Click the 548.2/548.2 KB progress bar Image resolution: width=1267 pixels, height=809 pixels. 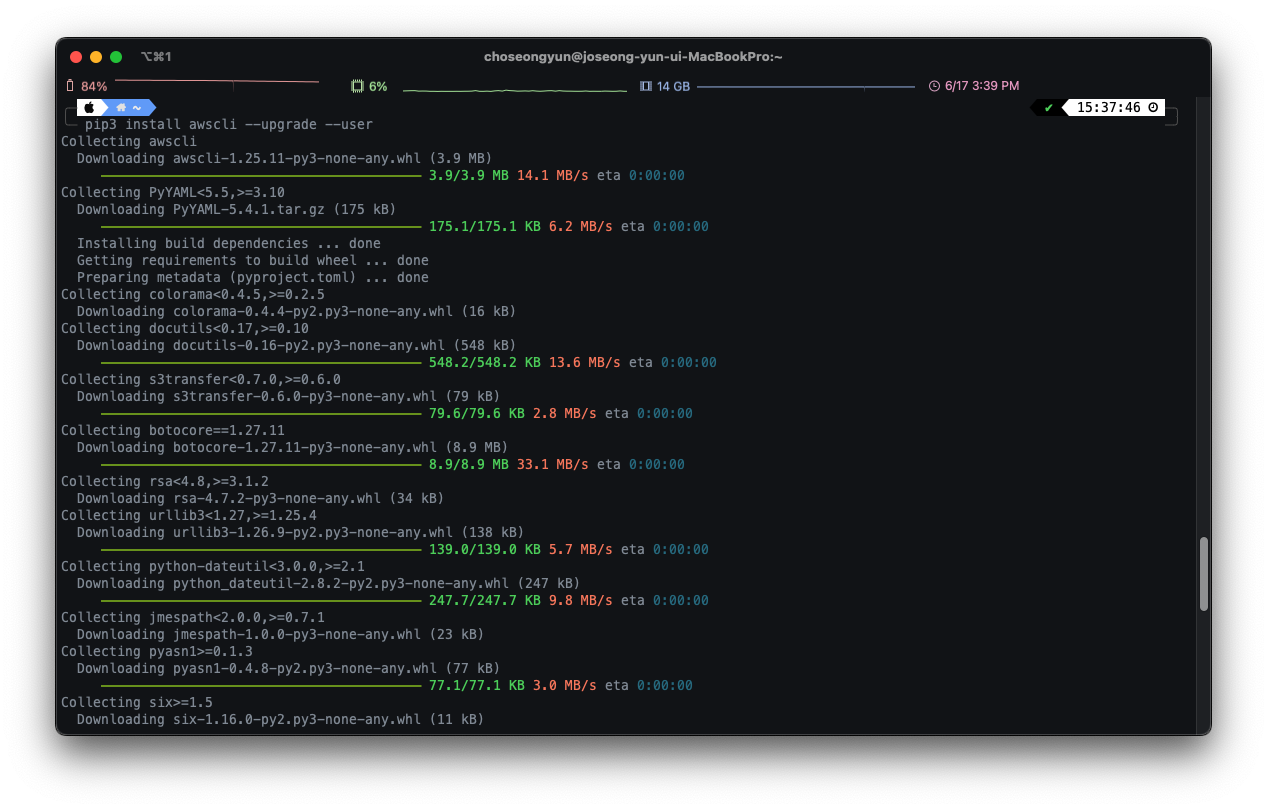point(261,362)
